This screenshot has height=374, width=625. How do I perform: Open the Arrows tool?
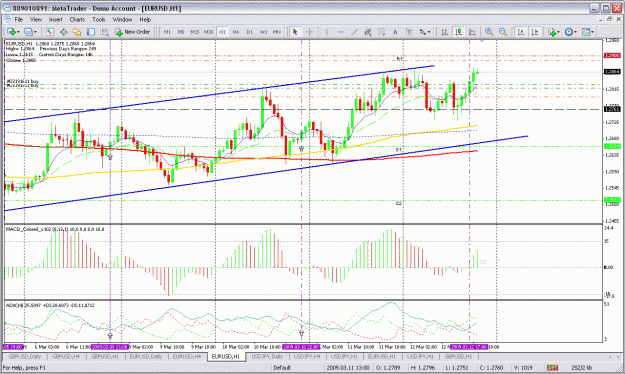pos(422,31)
